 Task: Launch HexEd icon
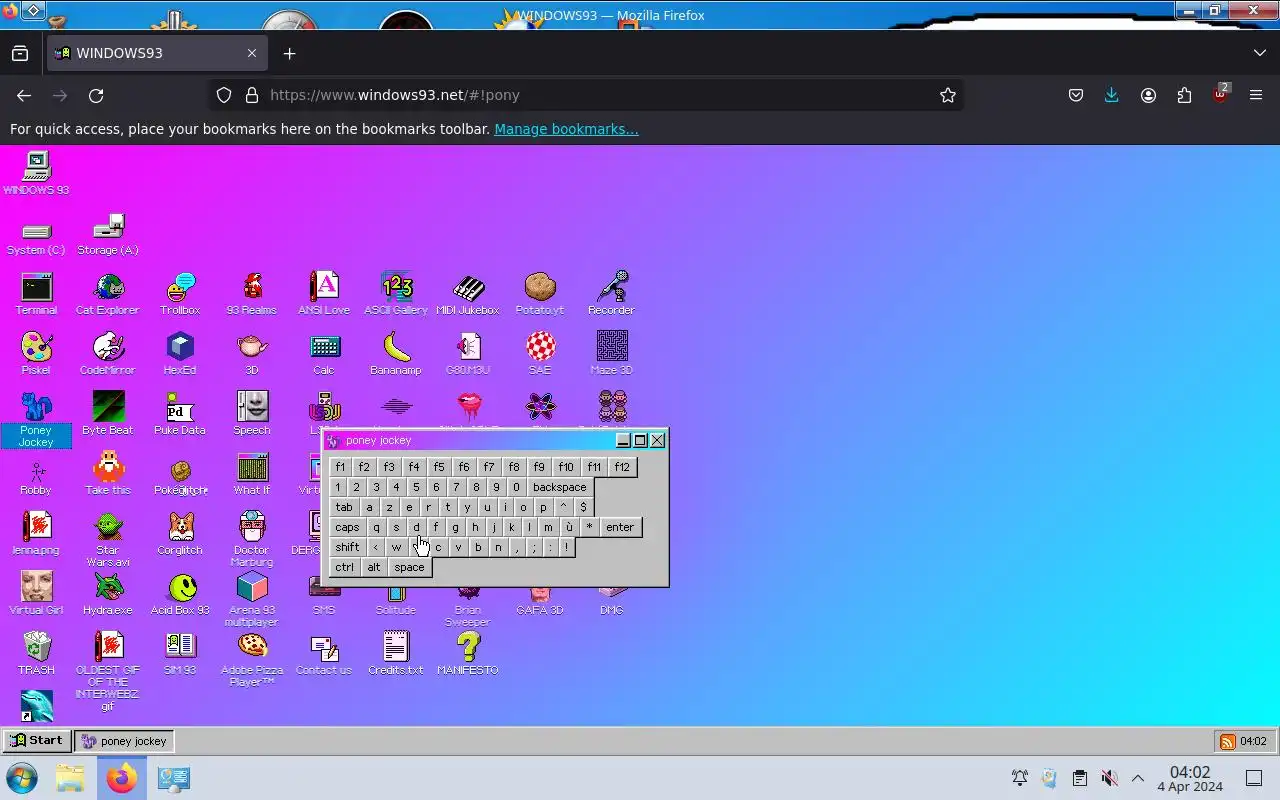[180, 353]
